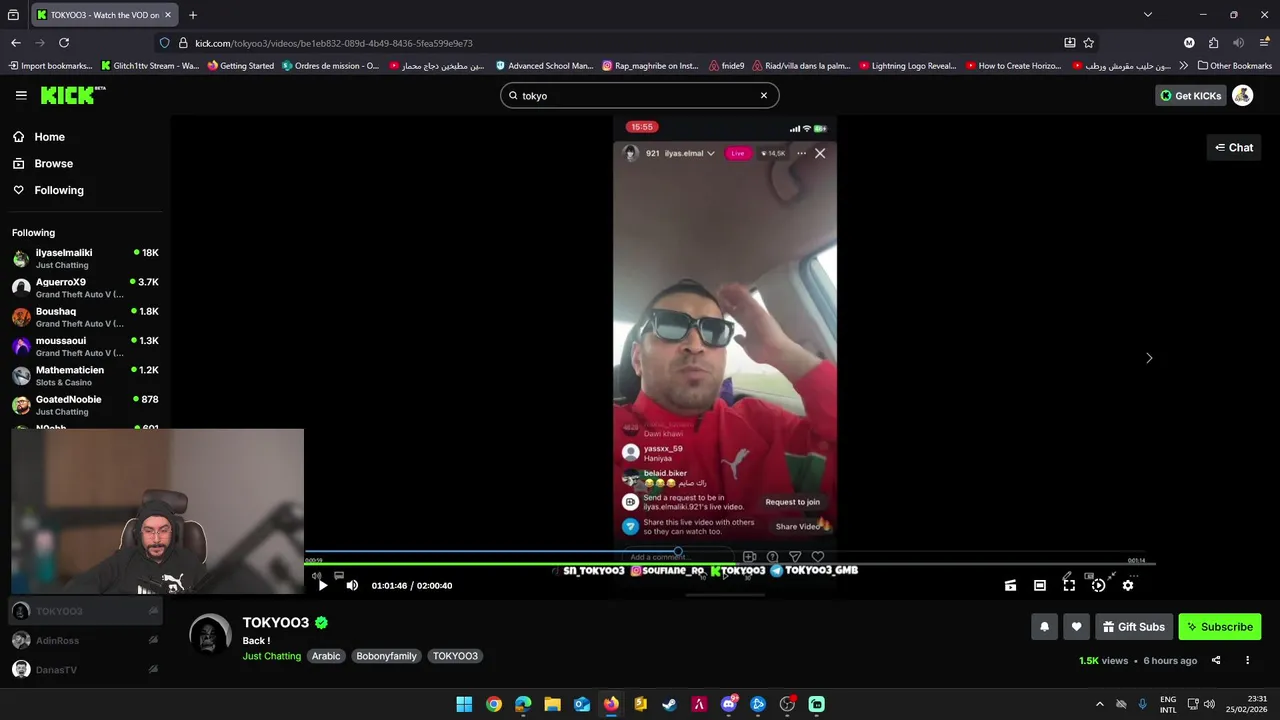Toggle follow heart for TOKYOO3
The width and height of the screenshot is (1280, 720).
[1076, 627]
